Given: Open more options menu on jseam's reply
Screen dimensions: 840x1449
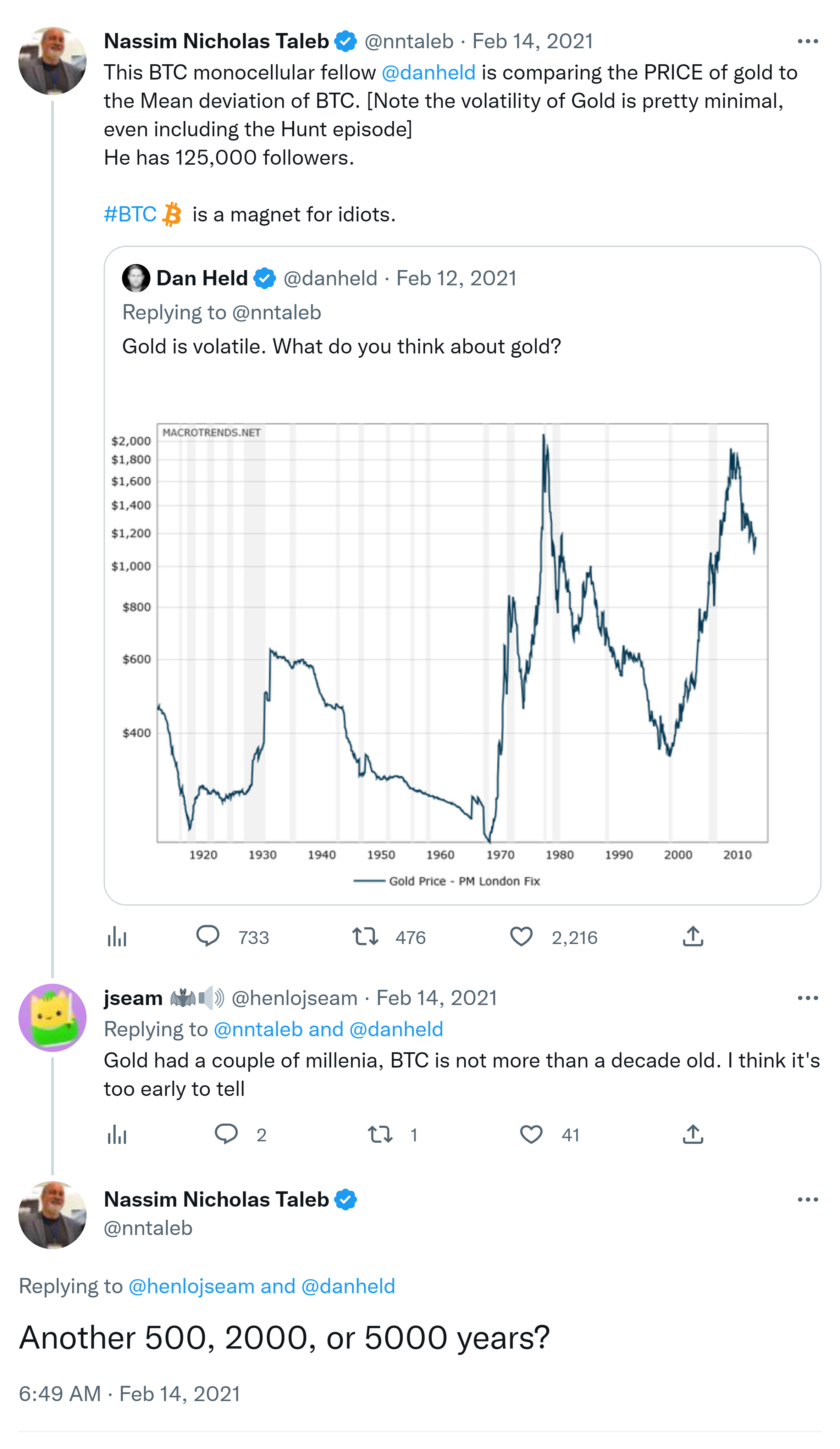Looking at the screenshot, I should pyautogui.click(x=807, y=998).
